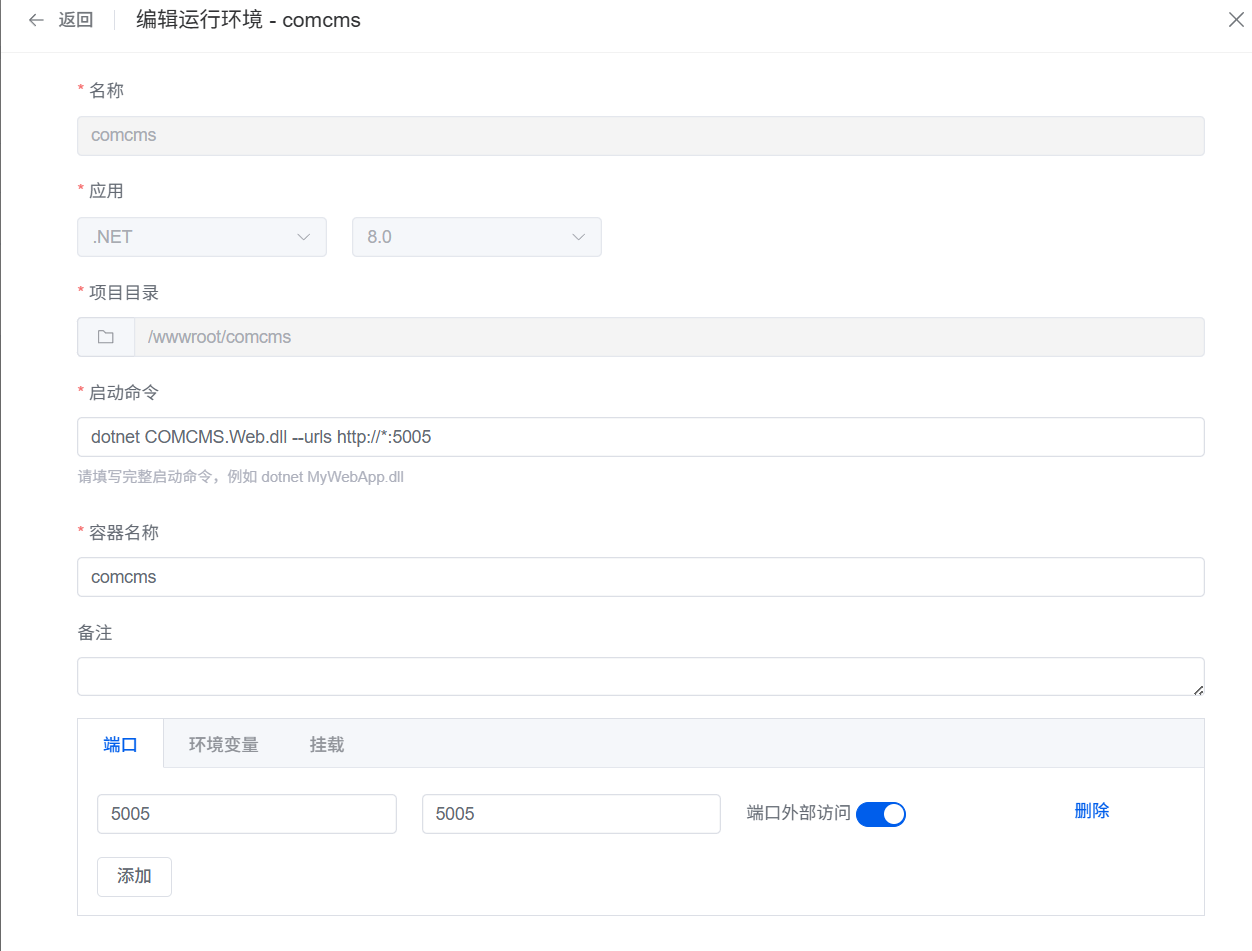Image resolution: width=1252 pixels, height=951 pixels.
Task: Click 删除 to remove port mapping
Action: [x=1092, y=811]
